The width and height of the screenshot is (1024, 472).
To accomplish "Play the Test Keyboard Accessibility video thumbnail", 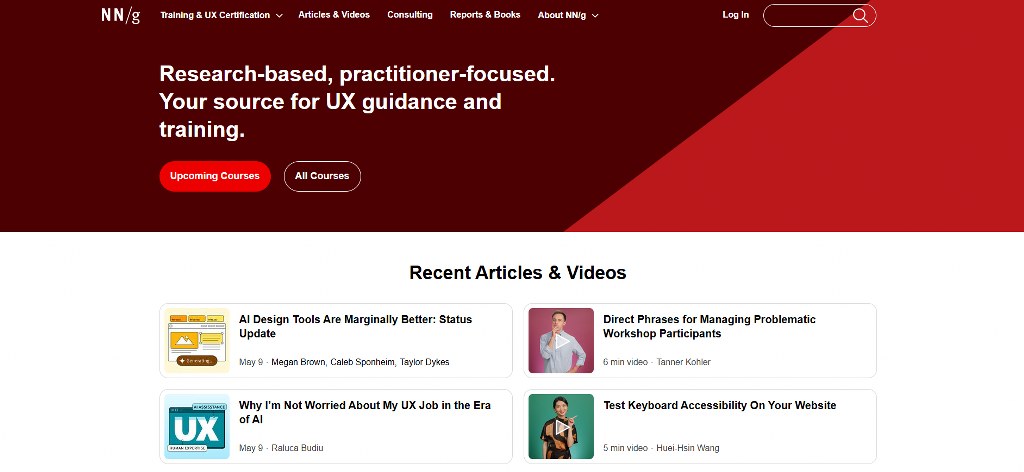I will [561, 426].
